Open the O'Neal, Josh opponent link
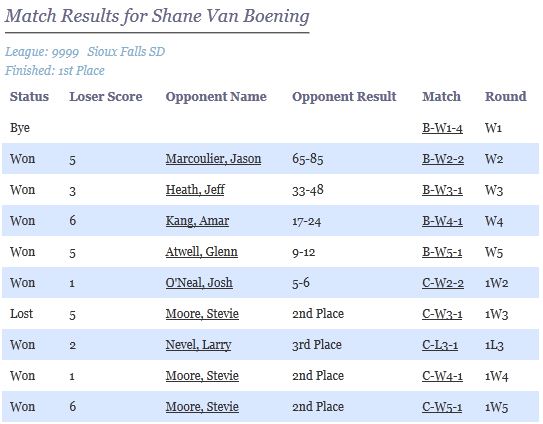The height and width of the screenshot is (424, 543). point(199,283)
